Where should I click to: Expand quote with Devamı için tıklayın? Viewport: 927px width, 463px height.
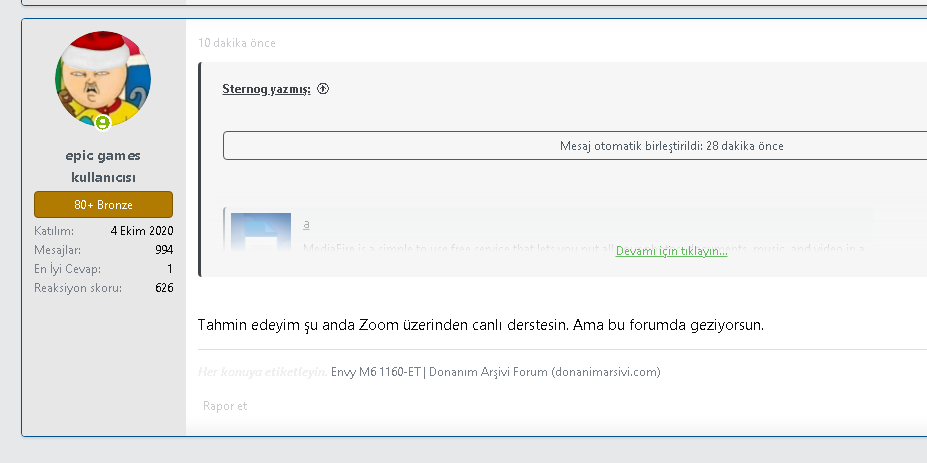pos(671,251)
